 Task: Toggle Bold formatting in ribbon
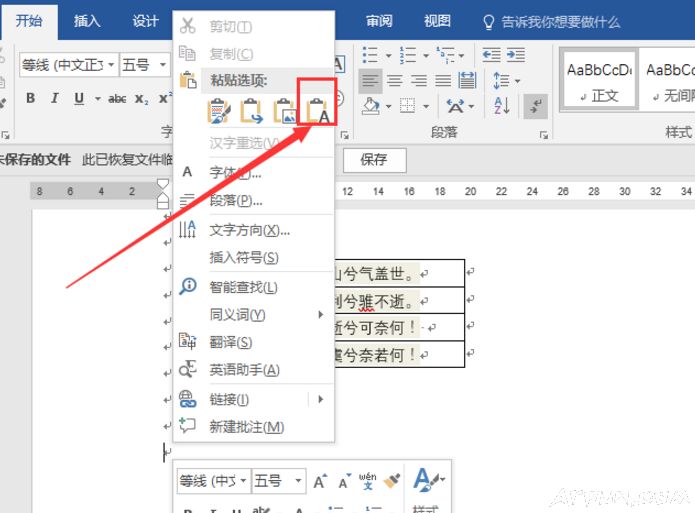[x=30, y=98]
